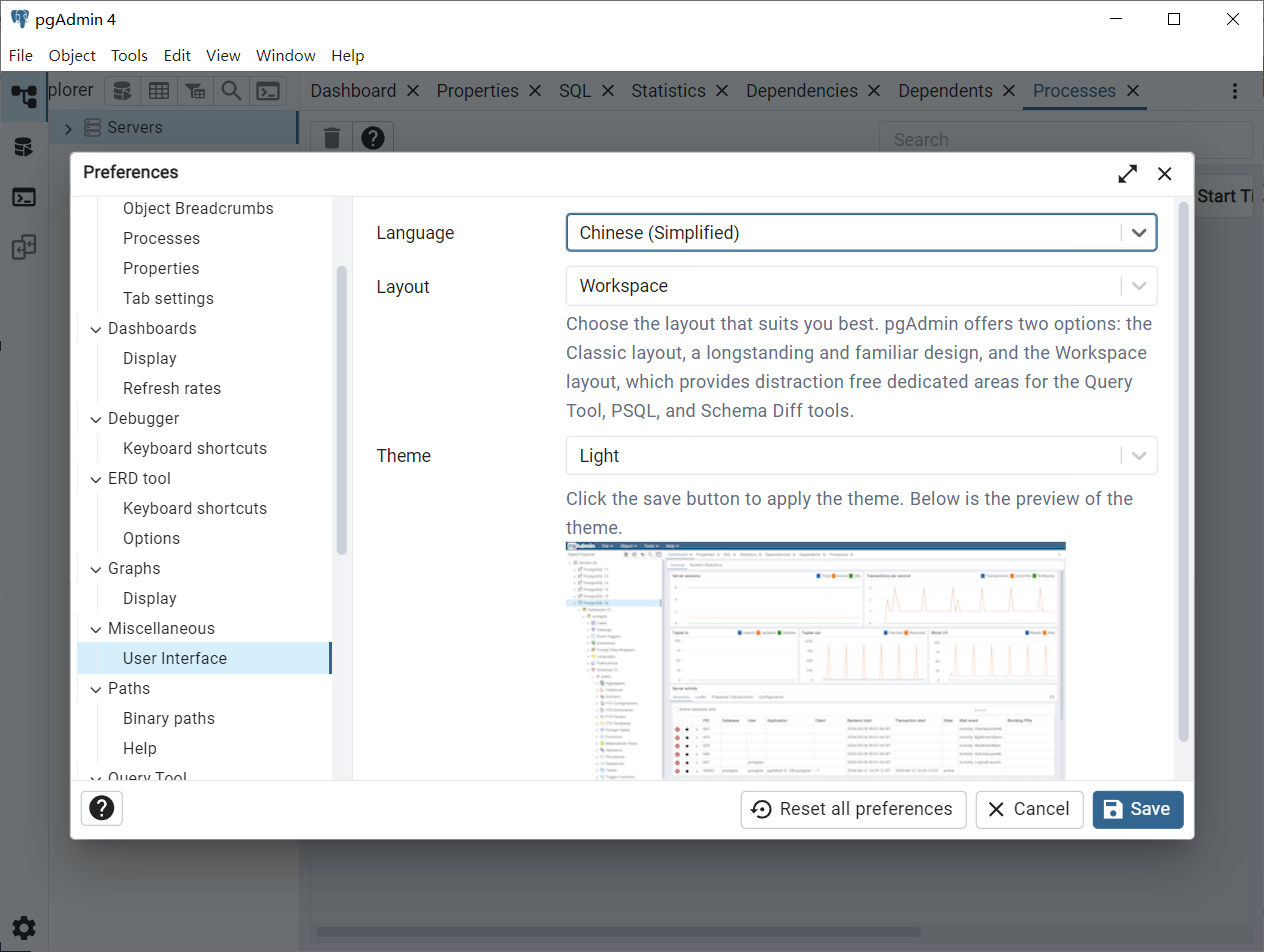Image resolution: width=1264 pixels, height=952 pixels.
Task: Collapse the Debugger preferences group
Action: pos(96,419)
